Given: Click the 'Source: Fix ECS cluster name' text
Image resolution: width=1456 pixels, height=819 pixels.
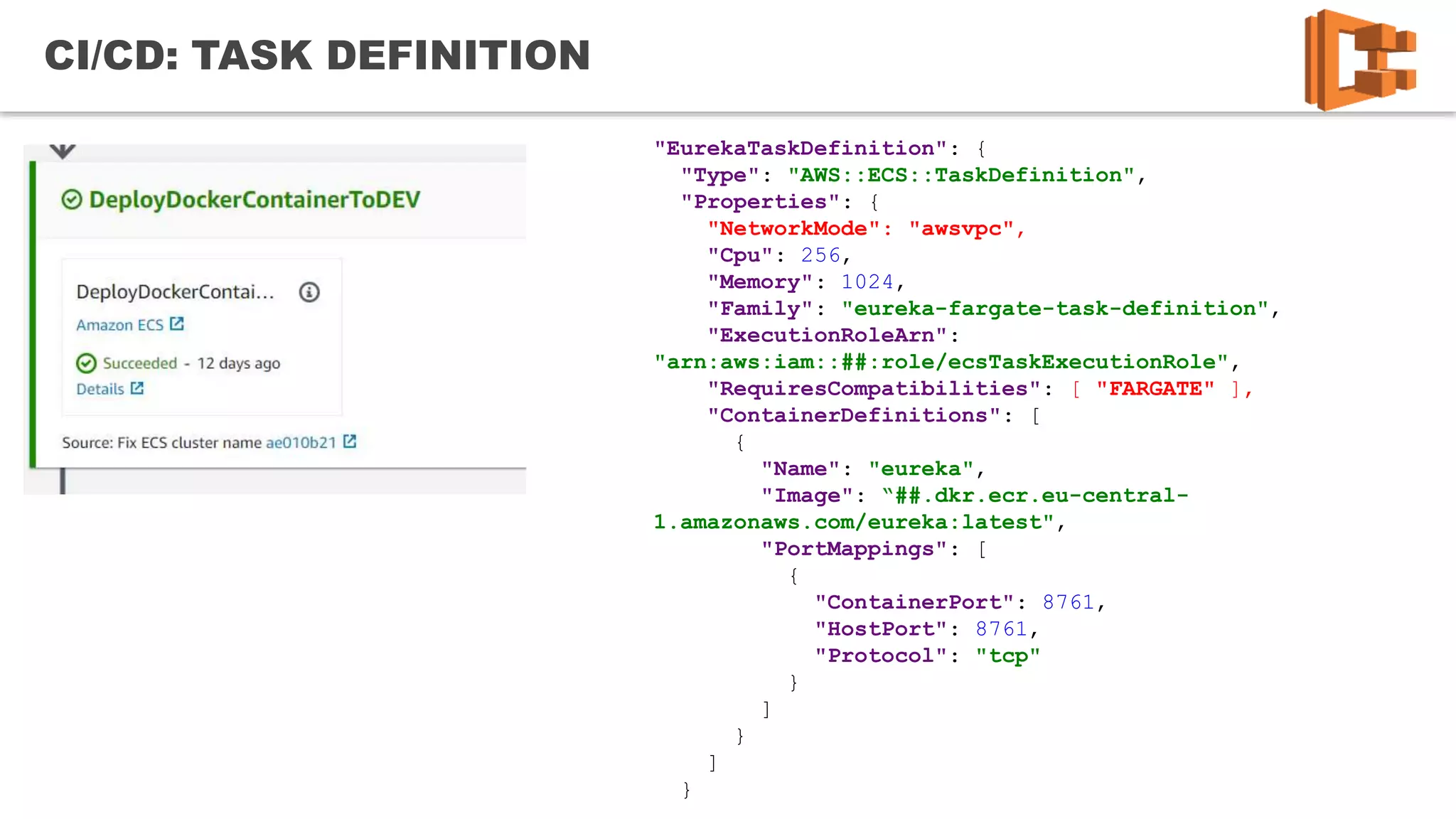Looking at the screenshot, I should 162,442.
